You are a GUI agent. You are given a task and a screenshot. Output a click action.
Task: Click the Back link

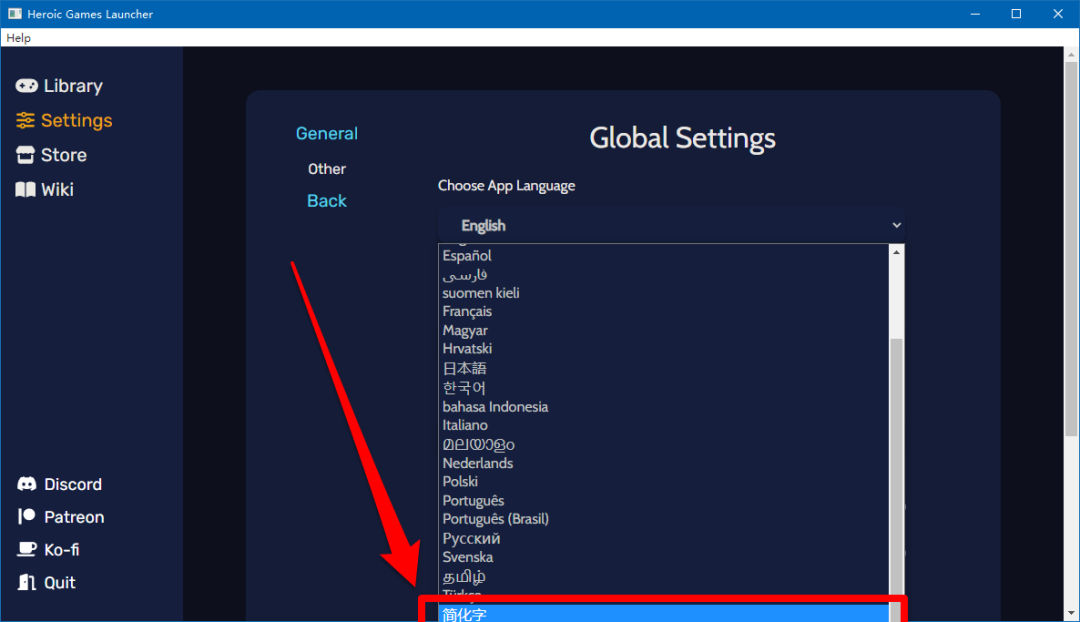coord(326,201)
